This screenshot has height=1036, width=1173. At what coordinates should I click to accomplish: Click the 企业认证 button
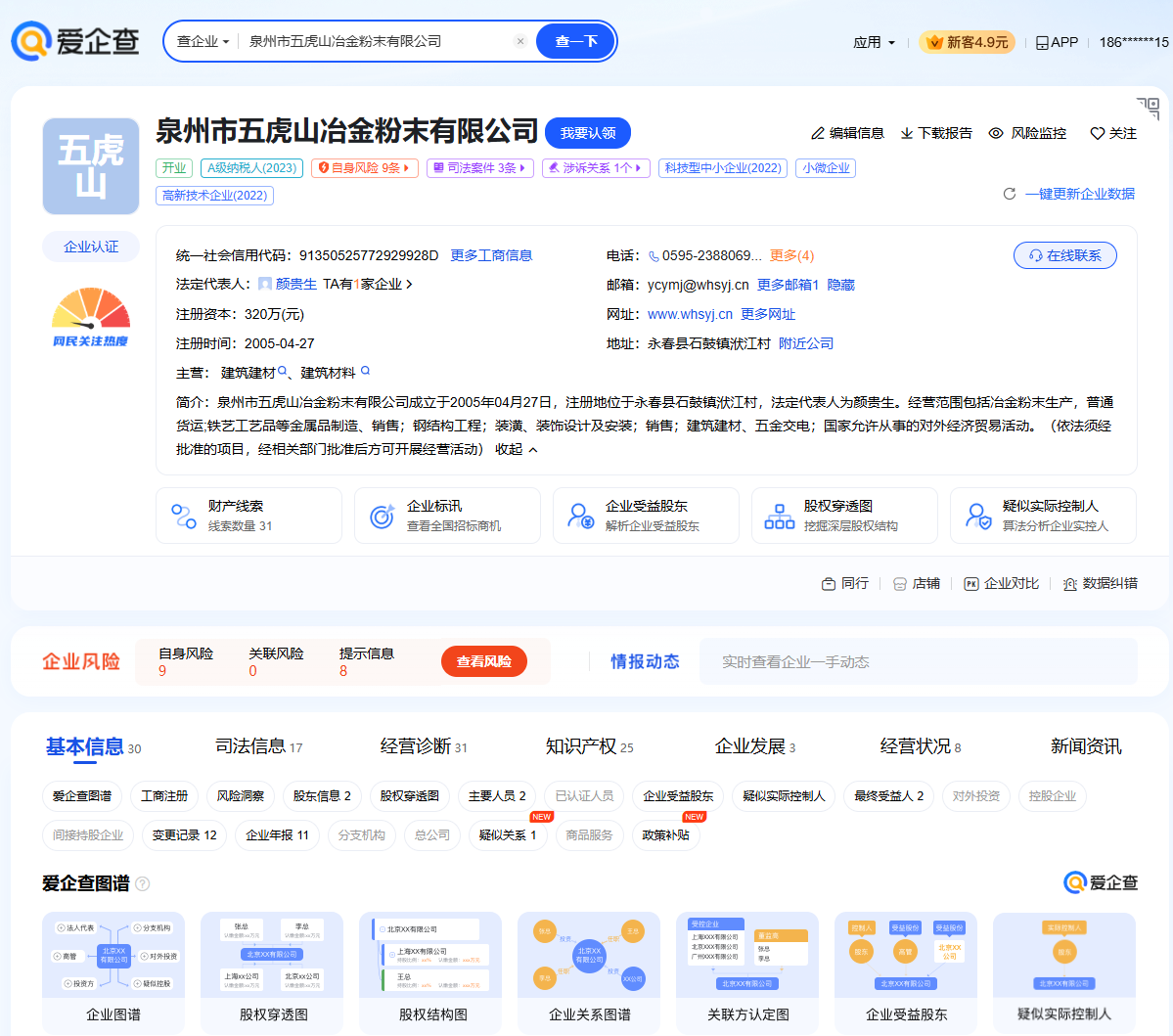[x=91, y=247]
